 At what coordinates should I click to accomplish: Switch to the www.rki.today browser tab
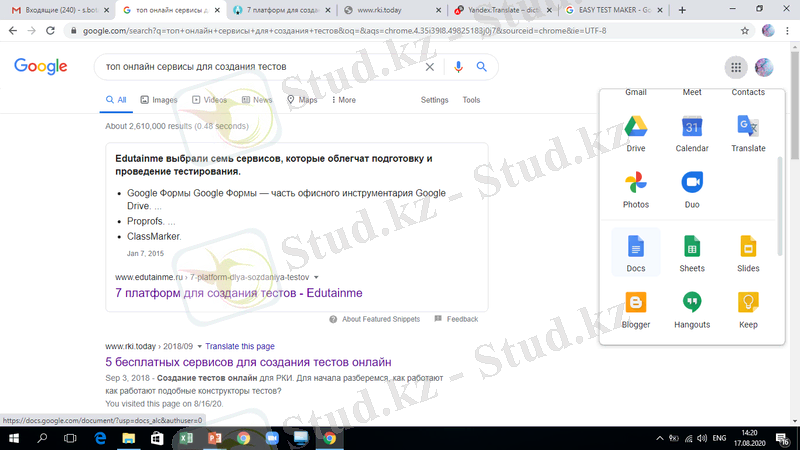392,10
